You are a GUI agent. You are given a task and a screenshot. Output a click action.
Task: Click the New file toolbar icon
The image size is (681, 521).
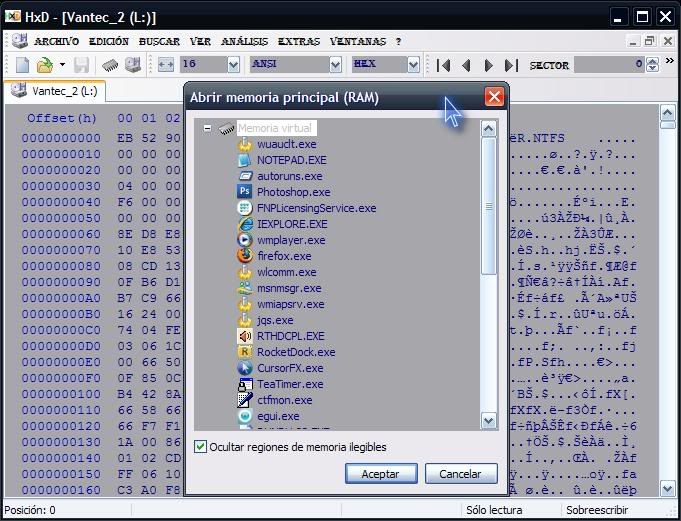coord(22,65)
